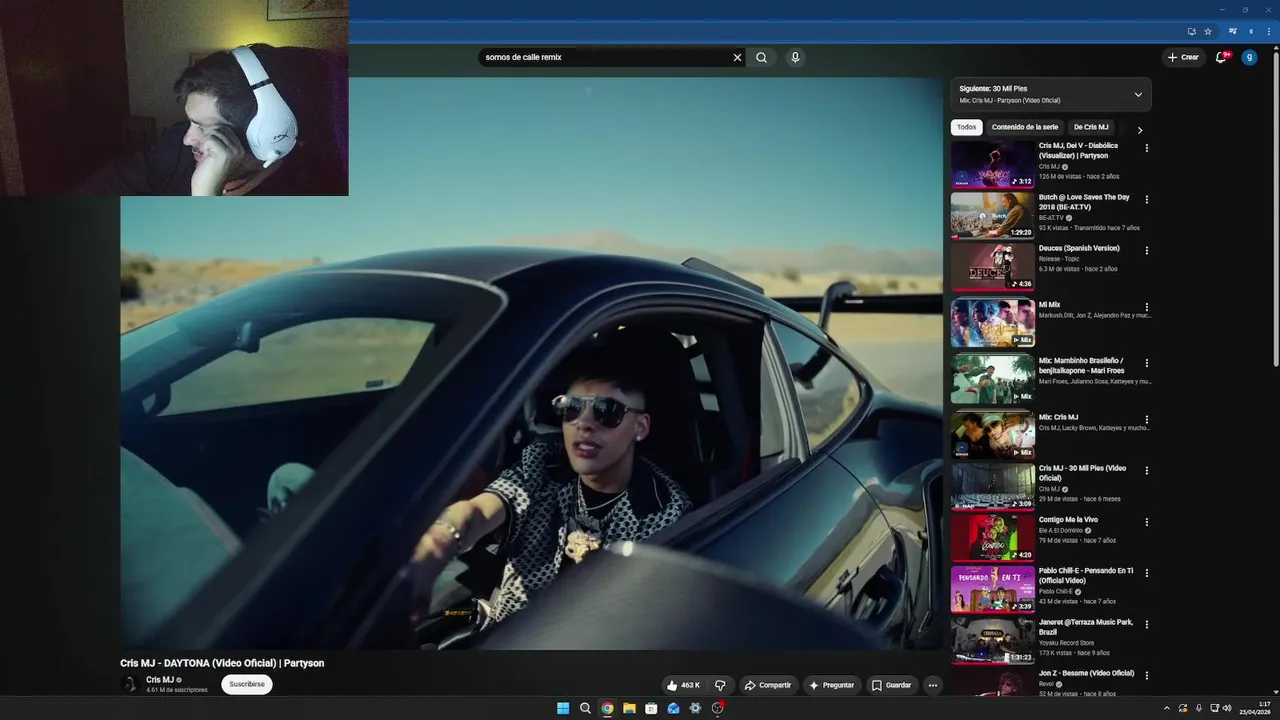This screenshot has width=1280, height=720.
Task: Open Deuces (Spanish Version) thumbnail
Action: tap(993, 267)
